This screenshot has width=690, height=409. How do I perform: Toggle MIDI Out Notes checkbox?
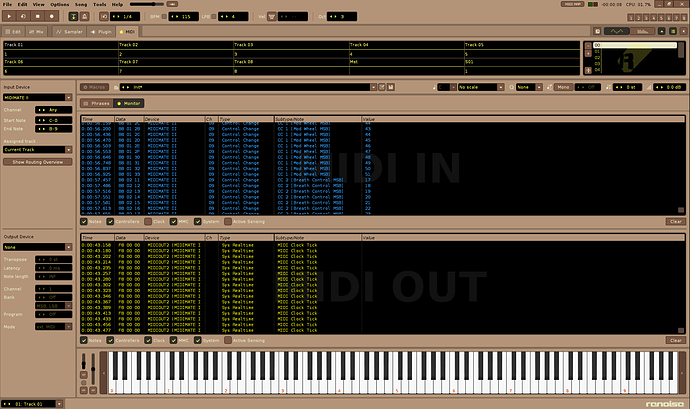pos(84,340)
